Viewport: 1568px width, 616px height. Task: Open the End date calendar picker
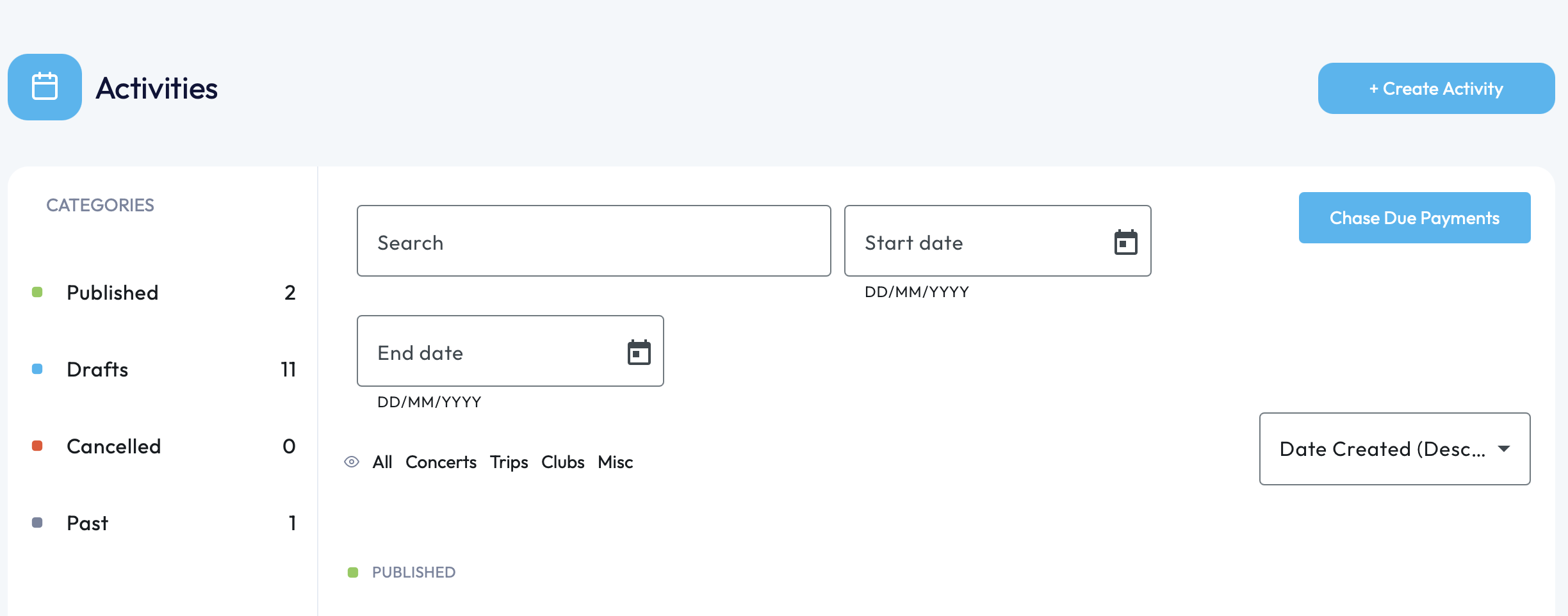(639, 352)
